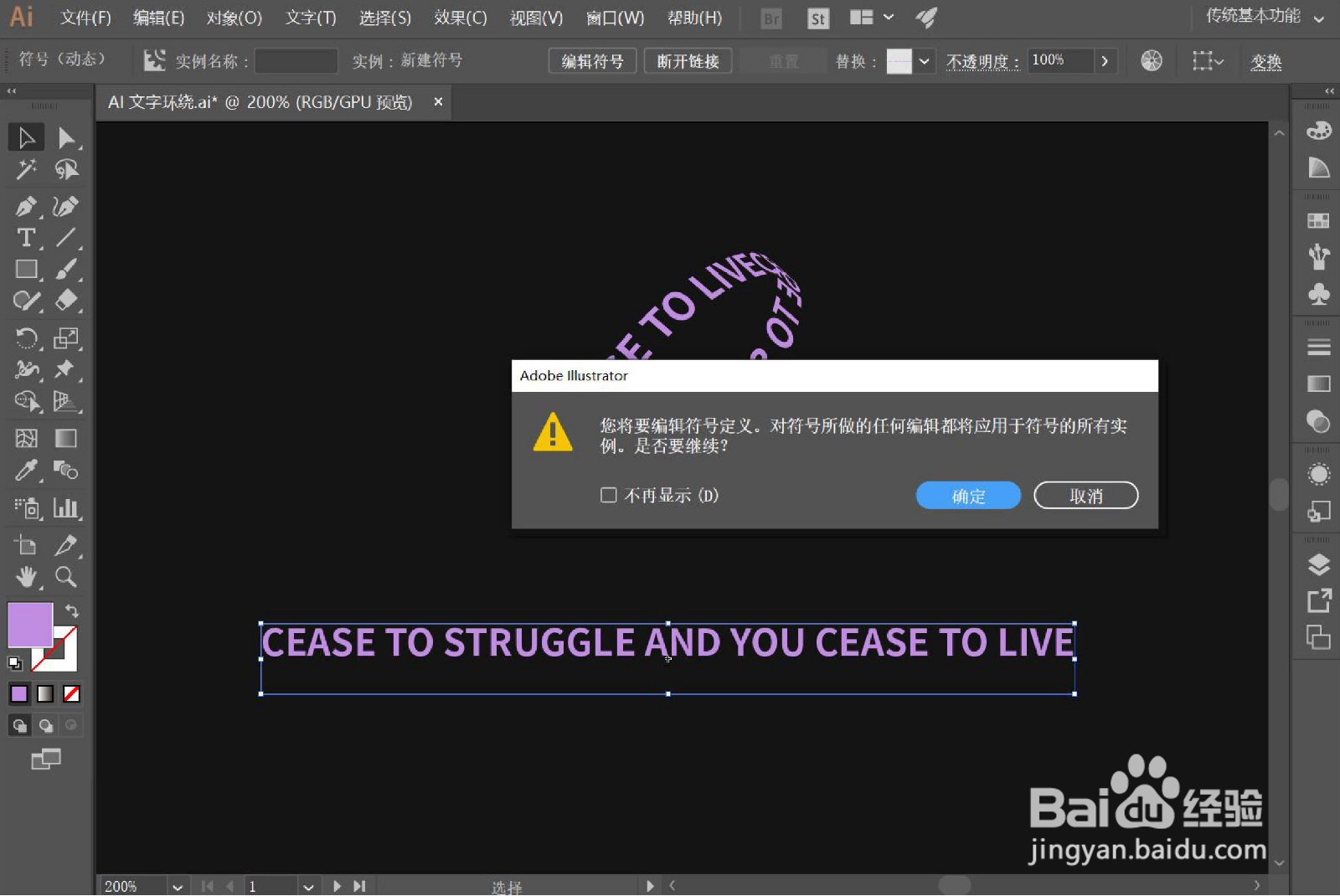The height and width of the screenshot is (896, 1340).
Task: Open the 效果 menu
Action: point(460,18)
